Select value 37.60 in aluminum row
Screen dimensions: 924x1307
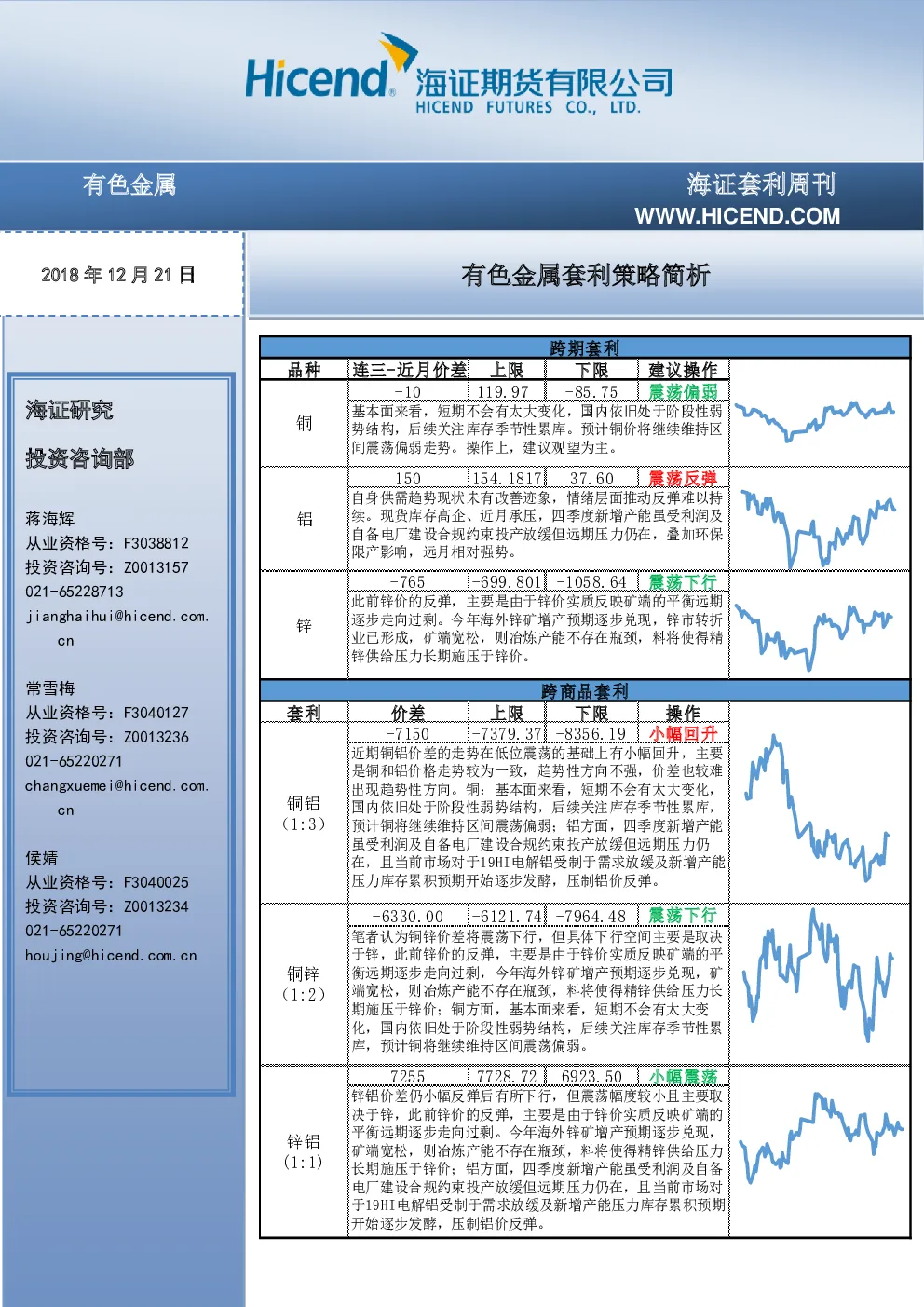pos(591,479)
